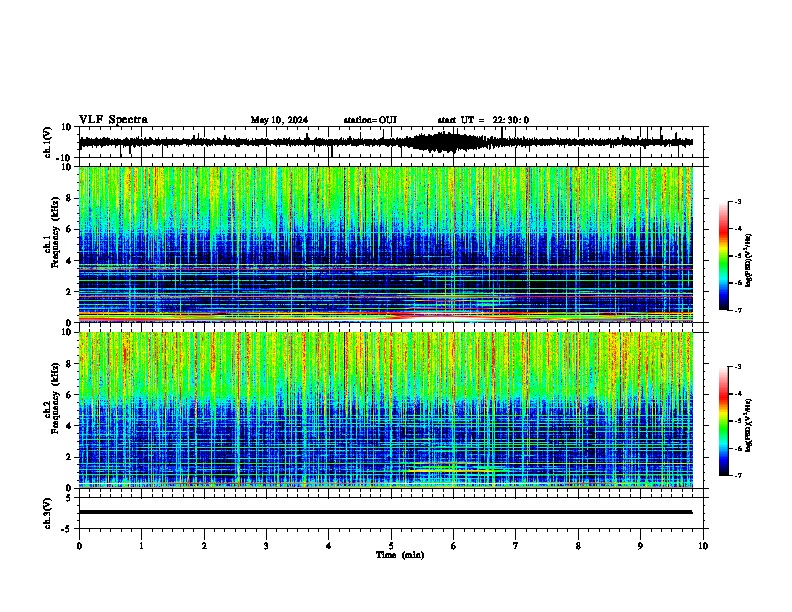The width and height of the screenshot is (792, 612).
Task: Click the "-7" label on ch.2 color bar
Action: click(x=737, y=475)
